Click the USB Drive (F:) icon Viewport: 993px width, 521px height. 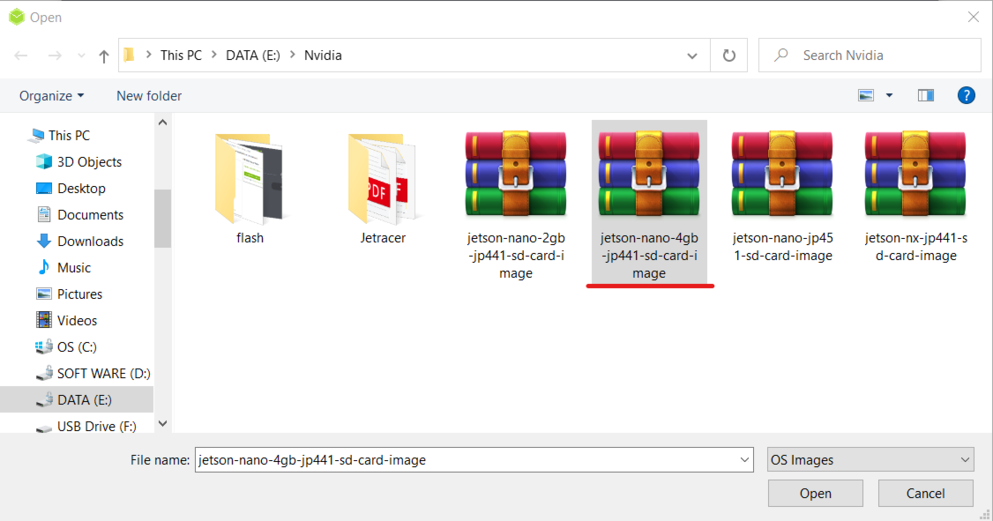tap(44, 427)
